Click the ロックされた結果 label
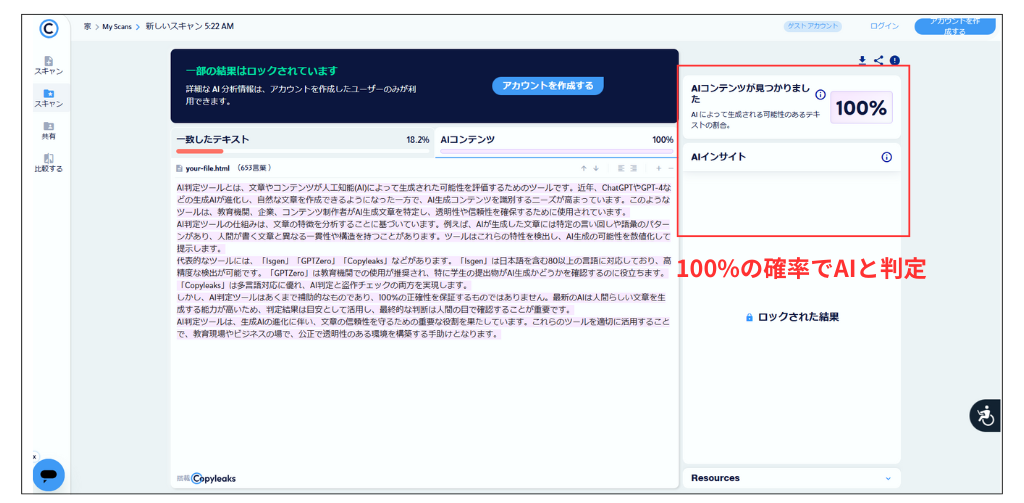Image resolution: width=1024 pixels, height=503 pixels. (798, 317)
